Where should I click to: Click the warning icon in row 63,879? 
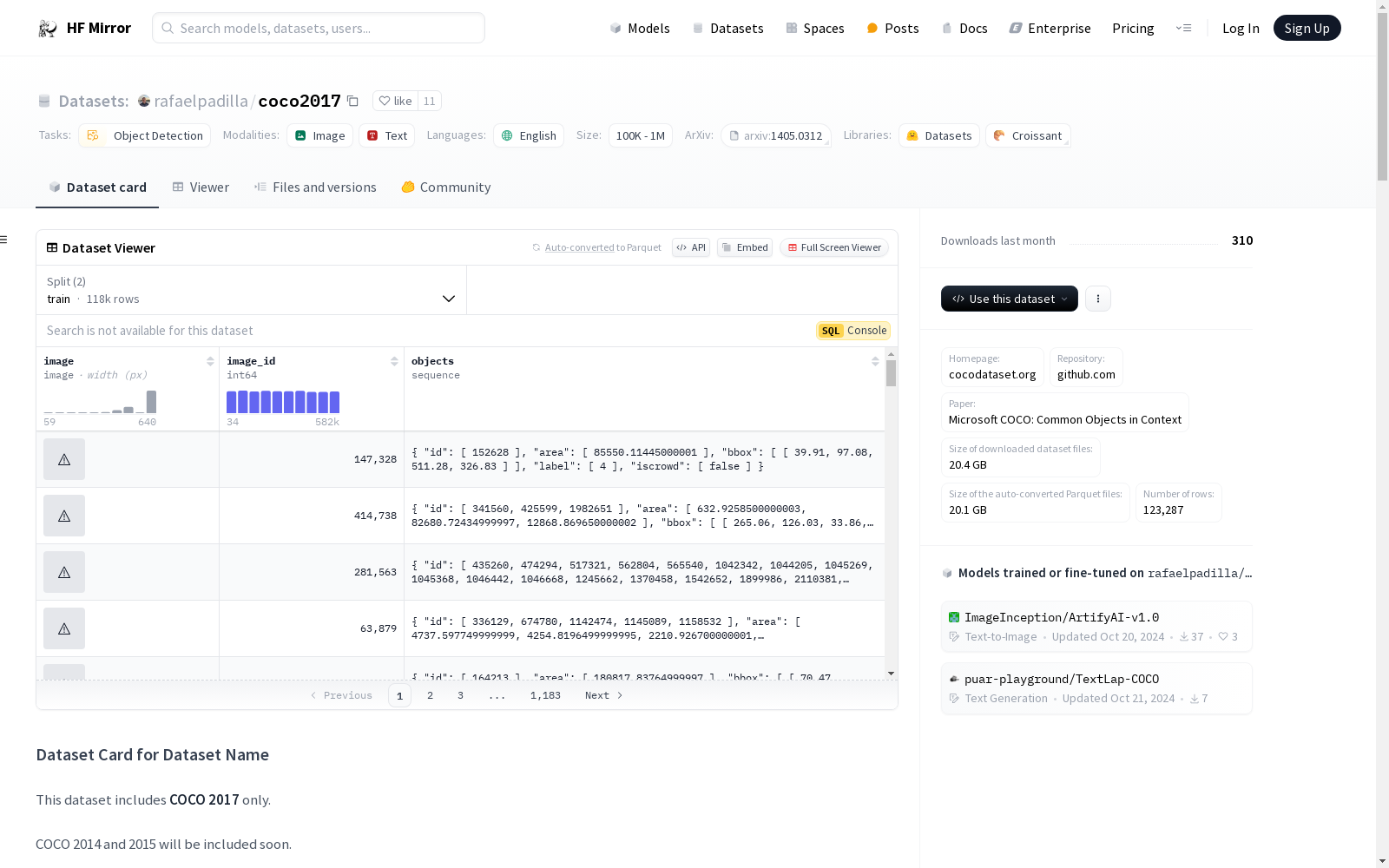[64, 628]
